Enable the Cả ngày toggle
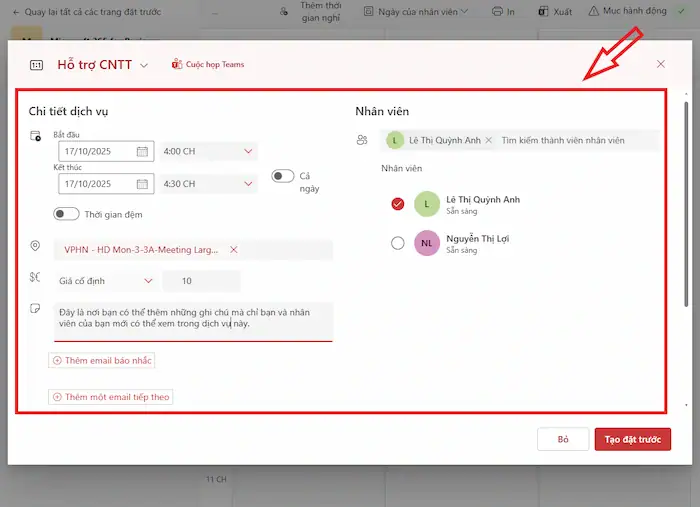The image size is (700, 507). 283,176
